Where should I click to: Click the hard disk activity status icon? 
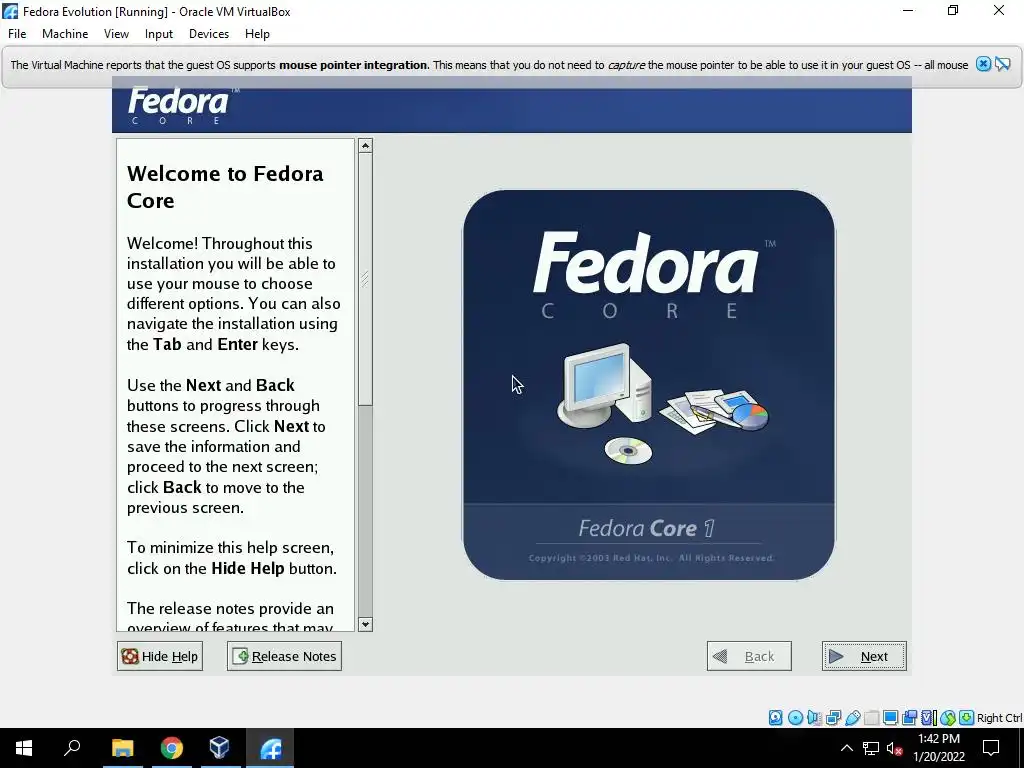coord(775,718)
